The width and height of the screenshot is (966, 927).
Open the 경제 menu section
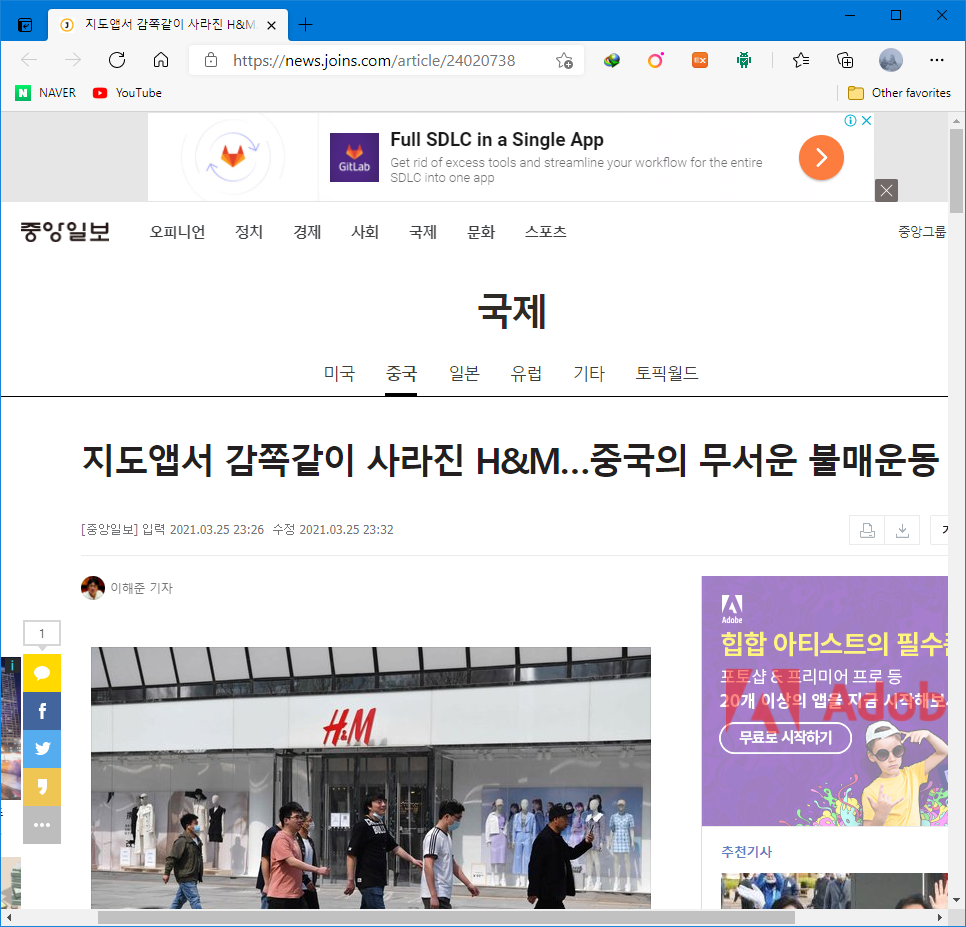click(x=307, y=232)
